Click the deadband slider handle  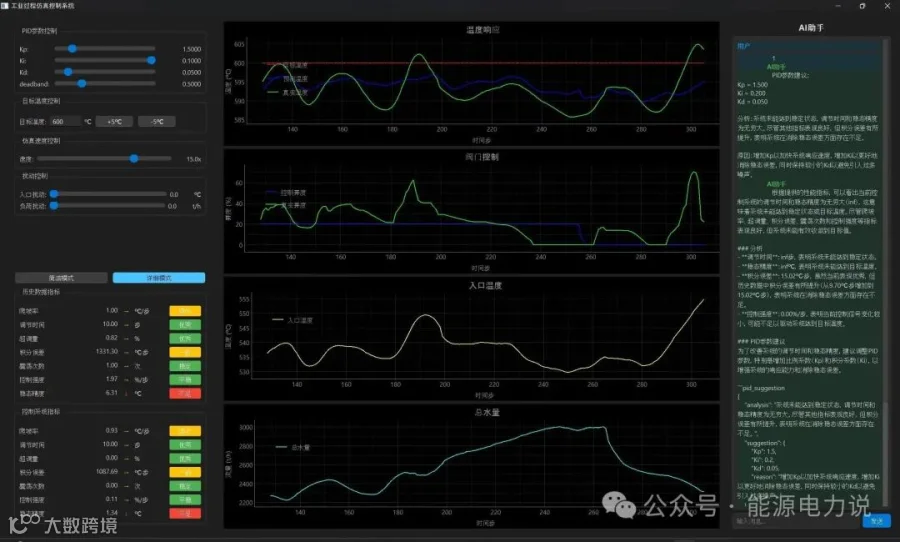(x=82, y=83)
